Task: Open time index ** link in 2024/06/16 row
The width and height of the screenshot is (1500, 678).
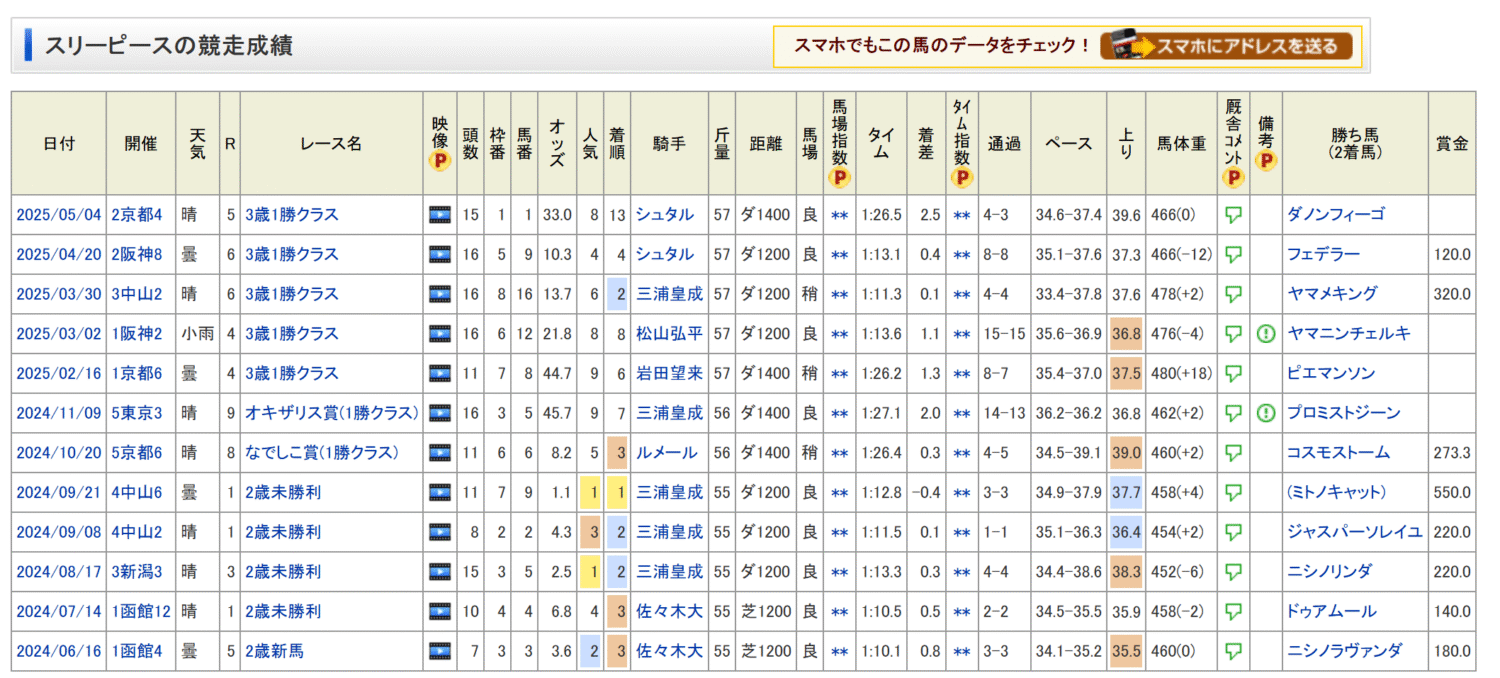Action: coord(962,652)
